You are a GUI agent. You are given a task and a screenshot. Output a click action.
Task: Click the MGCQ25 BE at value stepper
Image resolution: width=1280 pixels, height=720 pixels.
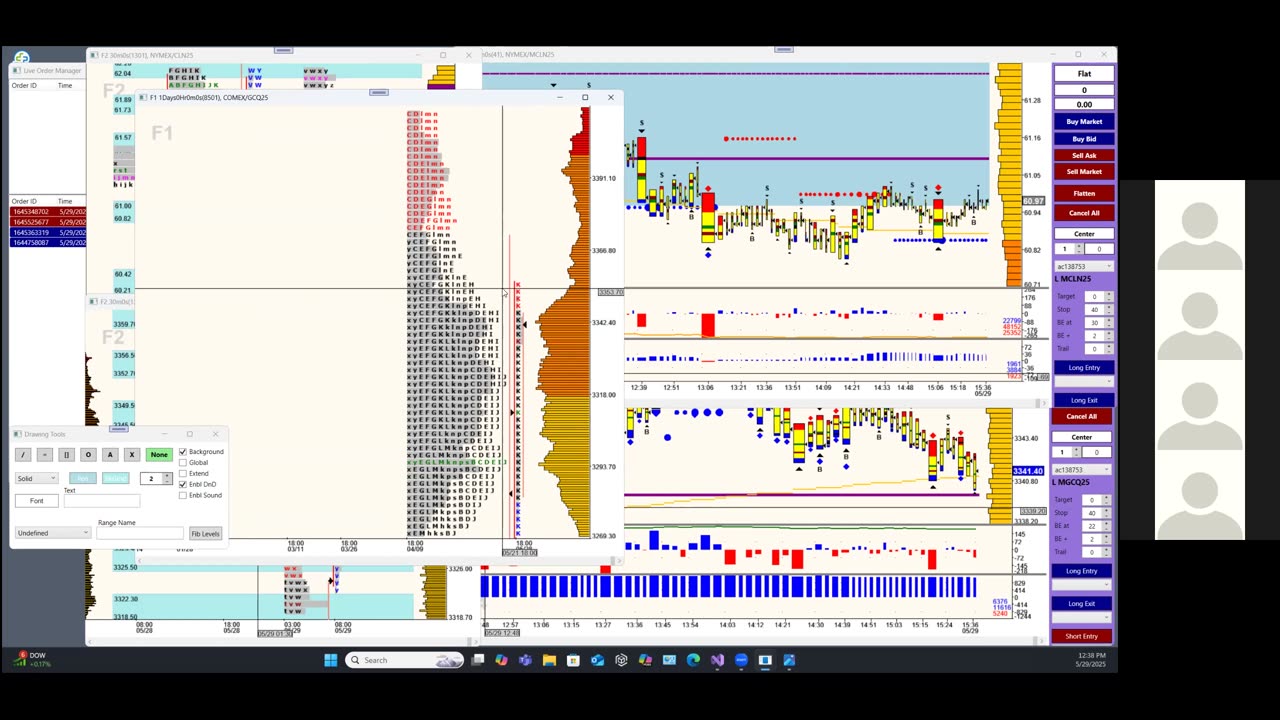[1099, 526]
